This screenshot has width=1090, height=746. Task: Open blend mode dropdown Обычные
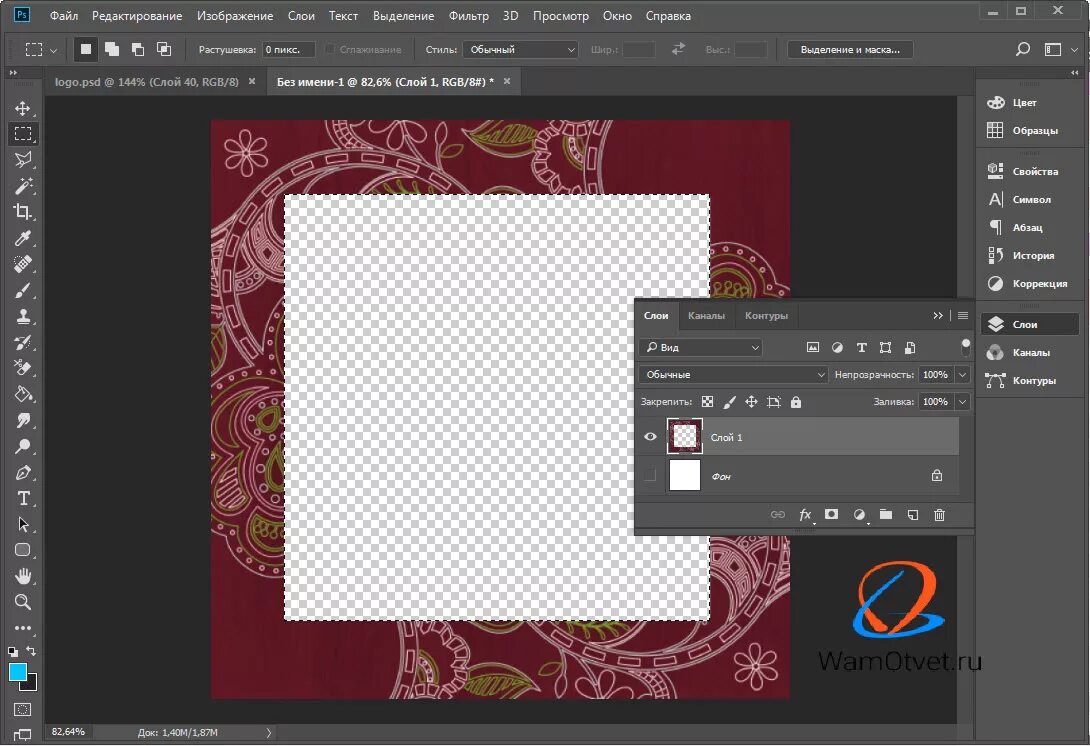pyautogui.click(x=733, y=374)
